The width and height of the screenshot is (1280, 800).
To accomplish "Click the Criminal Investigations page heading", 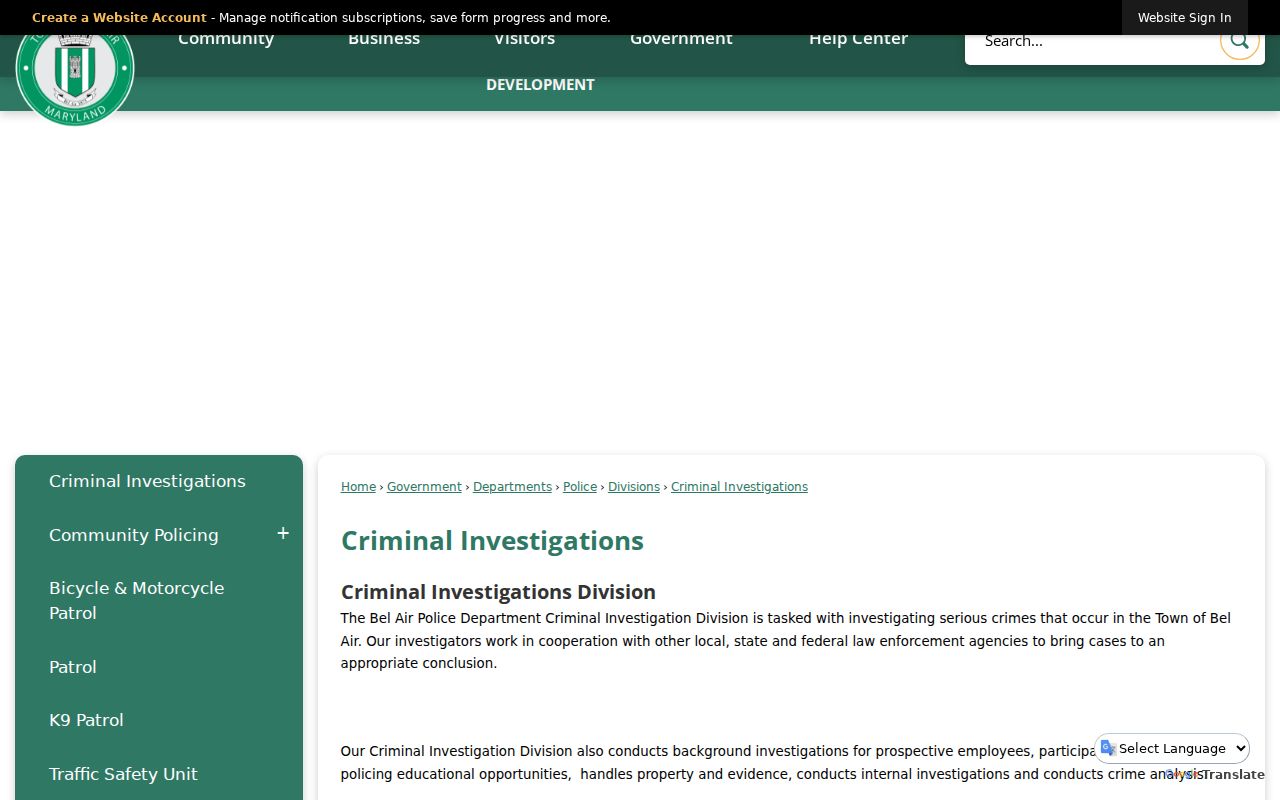I will tap(492, 541).
